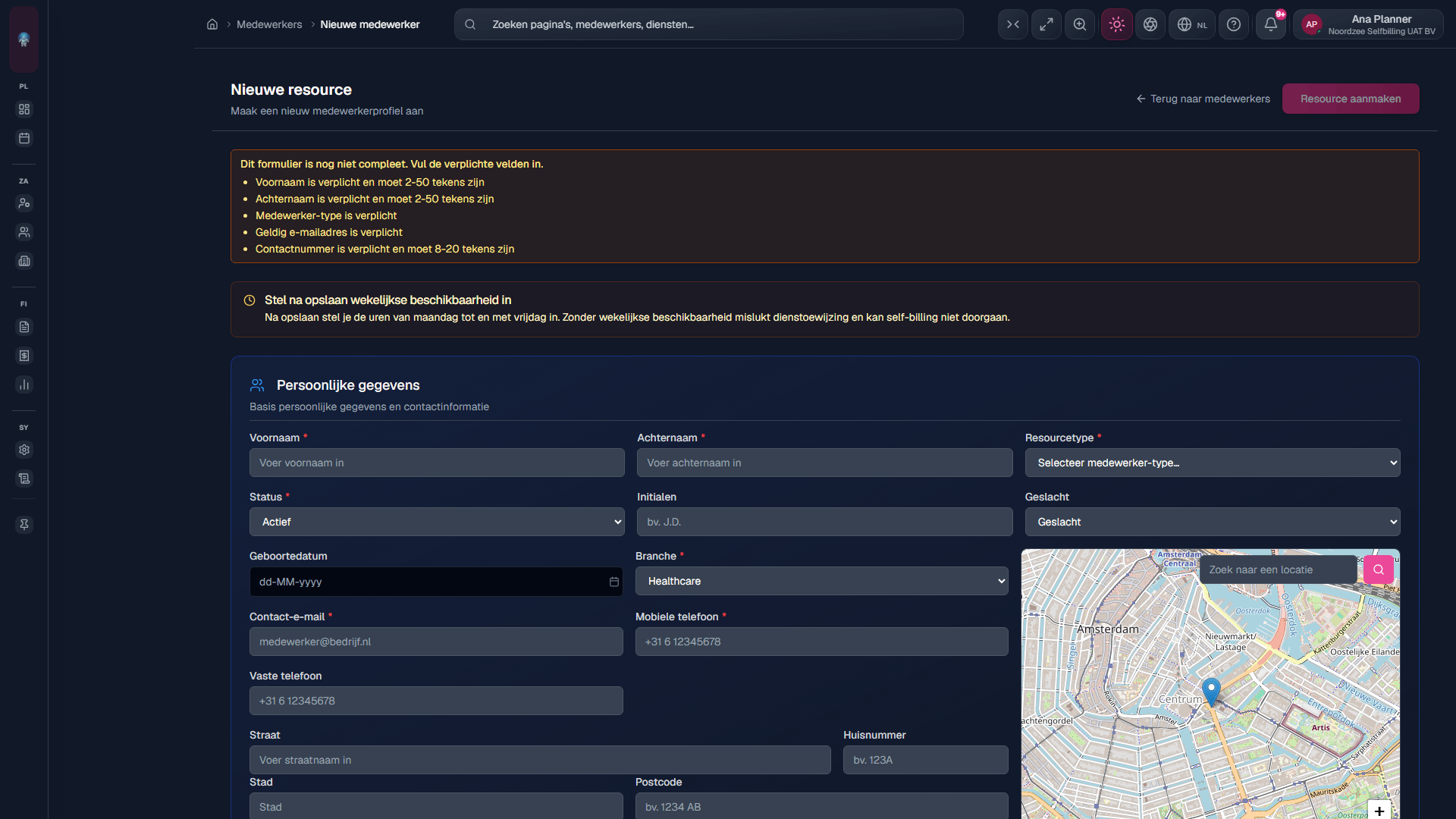Open the building icon in sidebar
Screen dimensions: 1456x819
(24, 261)
